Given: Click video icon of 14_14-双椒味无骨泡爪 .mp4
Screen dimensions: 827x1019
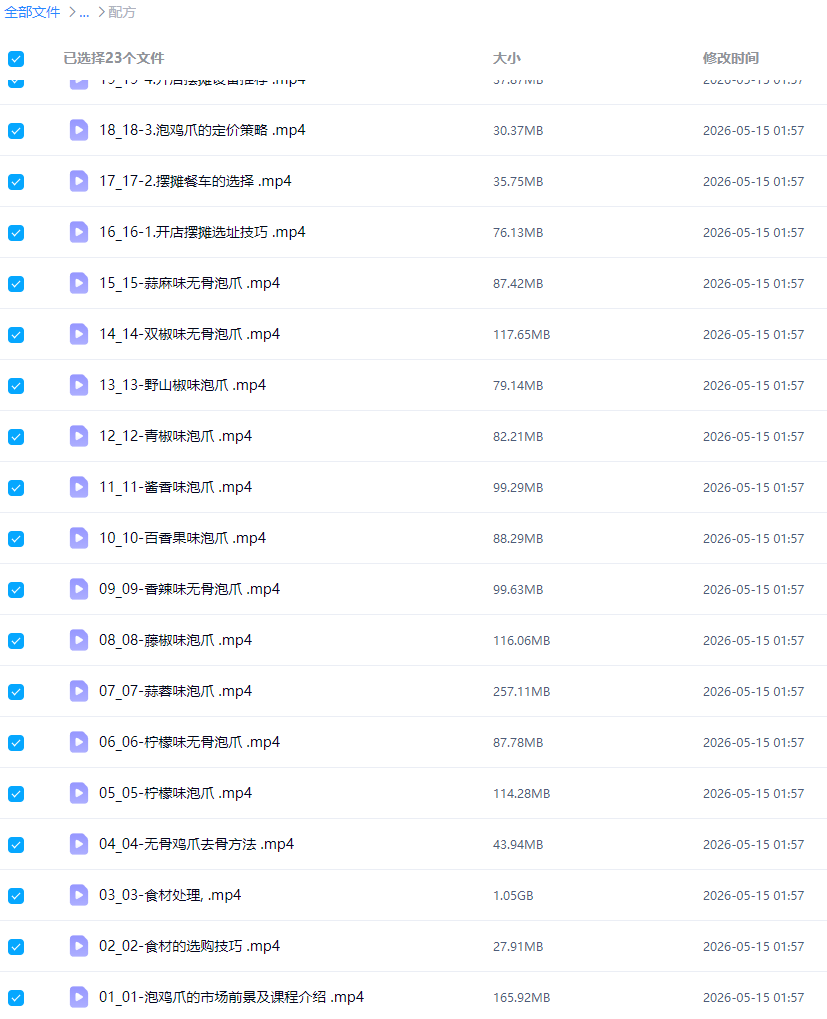Looking at the screenshot, I should [79, 335].
